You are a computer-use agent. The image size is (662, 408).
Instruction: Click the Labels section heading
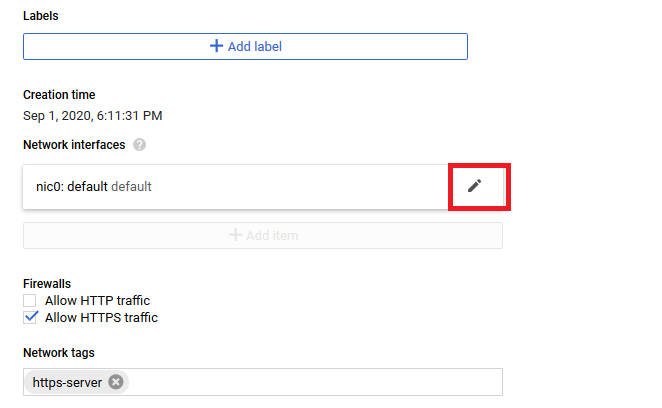coord(41,16)
